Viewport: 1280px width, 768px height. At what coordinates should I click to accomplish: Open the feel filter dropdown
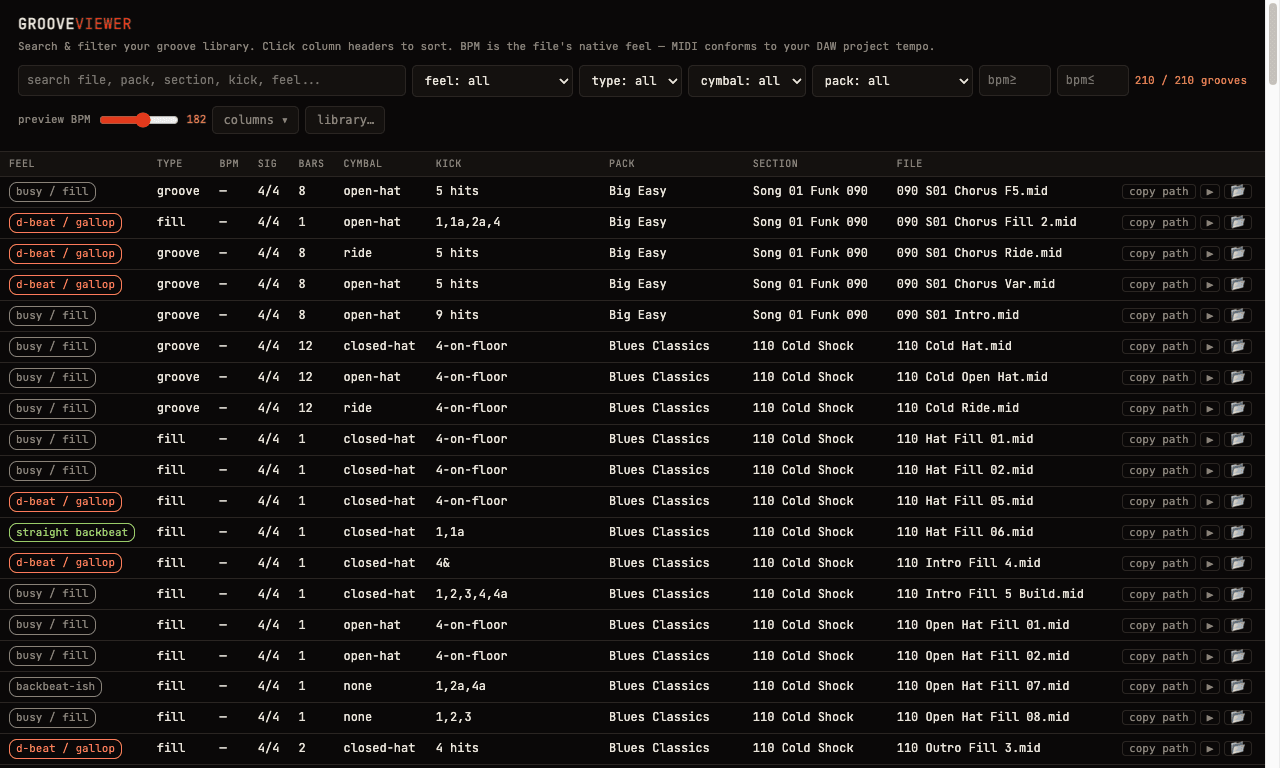pyautogui.click(x=492, y=81)
